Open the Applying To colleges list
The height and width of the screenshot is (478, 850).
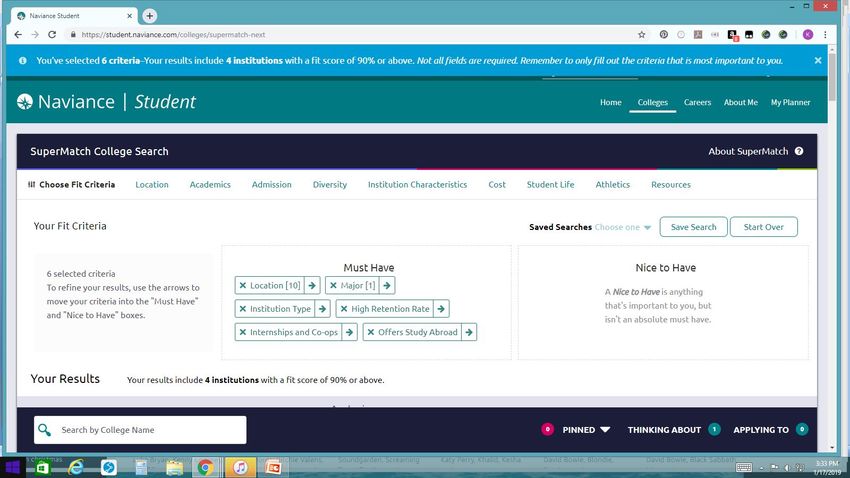pyautogui.click(x=770, y=430)
